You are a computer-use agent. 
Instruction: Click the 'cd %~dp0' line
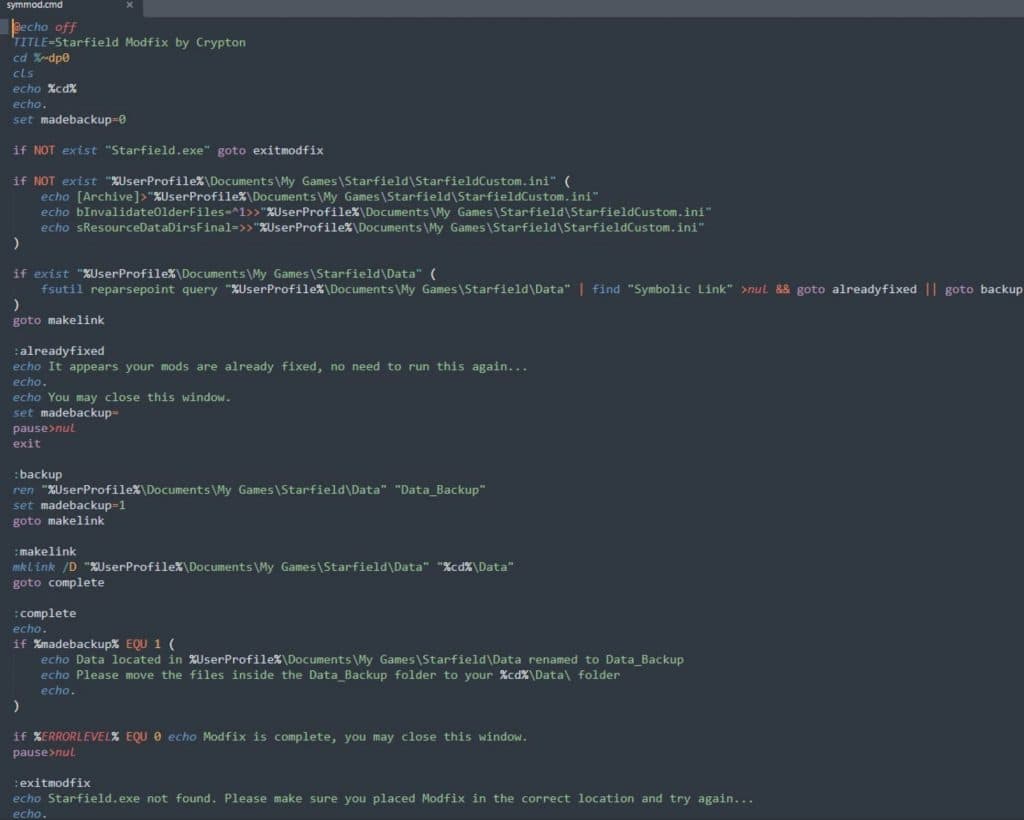tap(41, 58)
